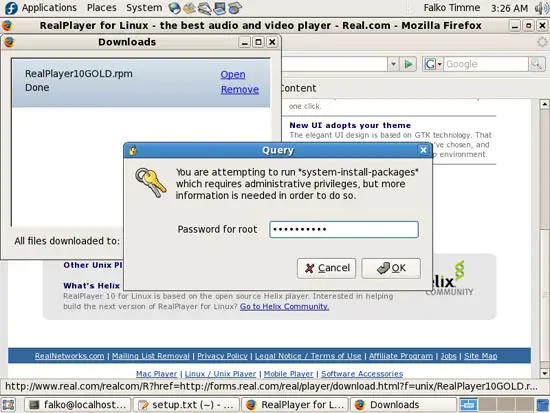Open the Places menu
The width and height of the screenshot is (550, 413).
click(102, 8)
